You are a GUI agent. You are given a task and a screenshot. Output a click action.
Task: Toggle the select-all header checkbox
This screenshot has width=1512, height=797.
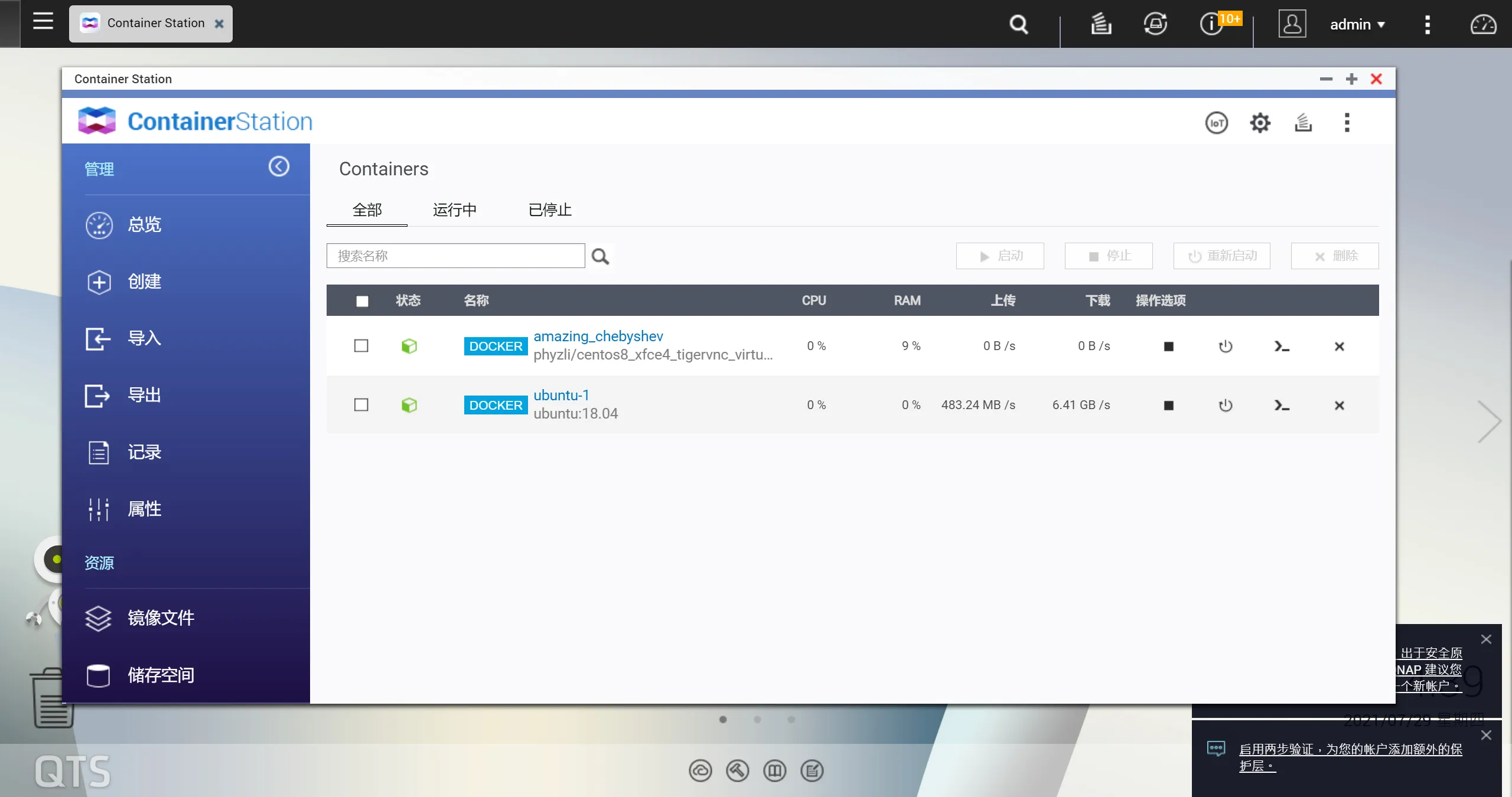[362, 301]
